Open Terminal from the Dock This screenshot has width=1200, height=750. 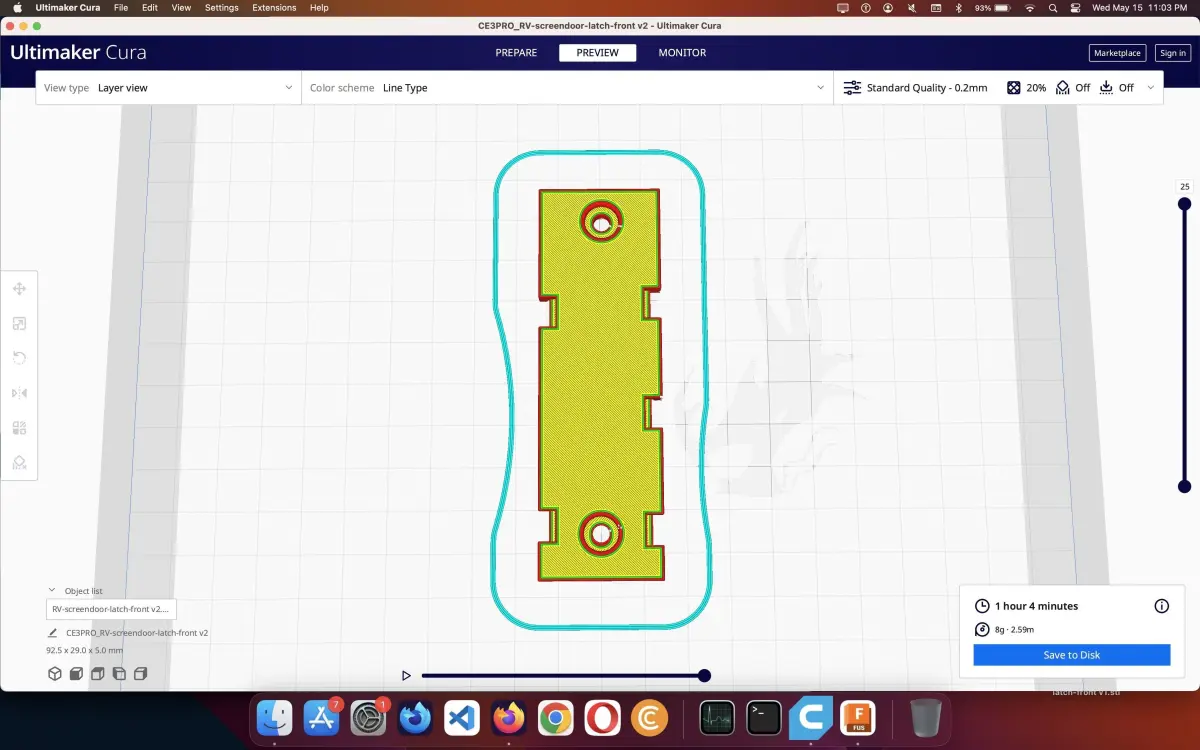tap(764, 718)
